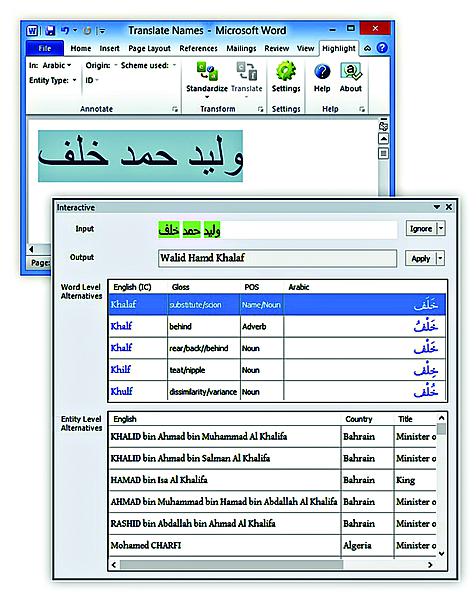
Task: Click the Apply button
Action: tap(421, 258)
